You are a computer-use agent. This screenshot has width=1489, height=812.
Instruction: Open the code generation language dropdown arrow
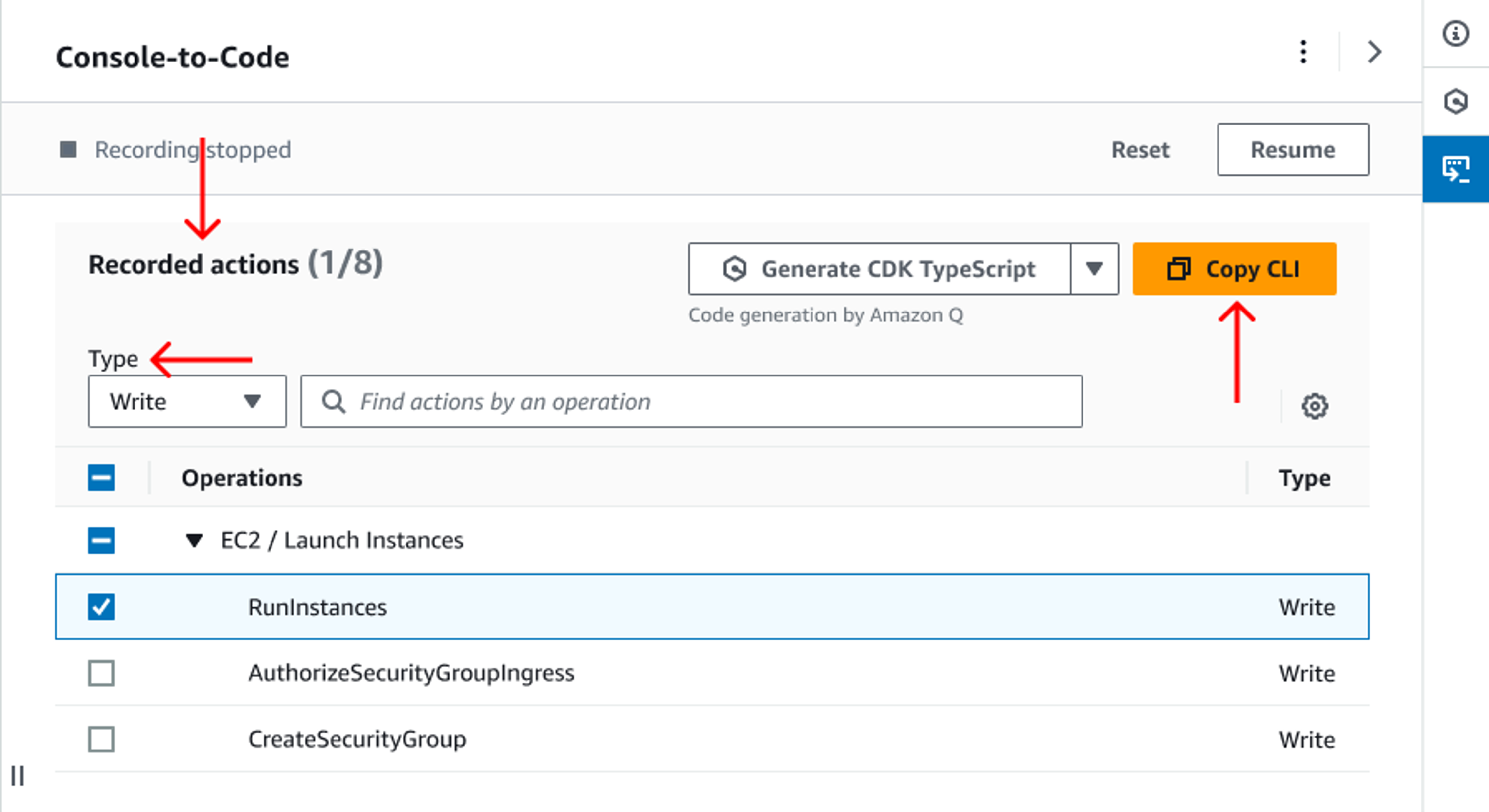(x=1093, y=268)
